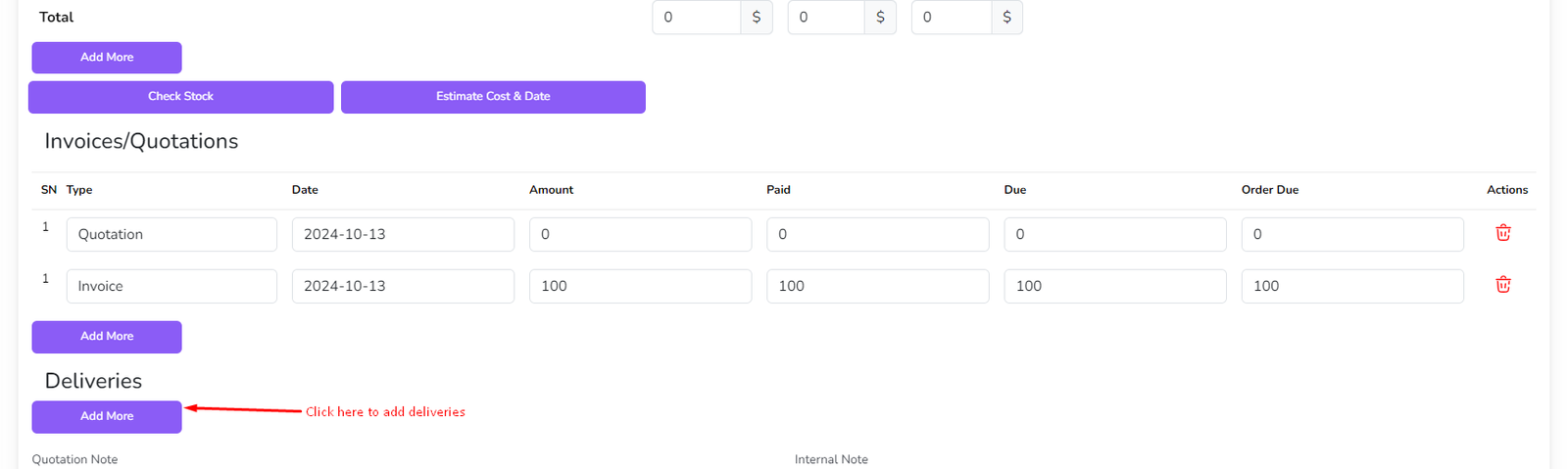Click the last dollar sign in Total row
1568x469 pixels.
(x=1006, y=18)
